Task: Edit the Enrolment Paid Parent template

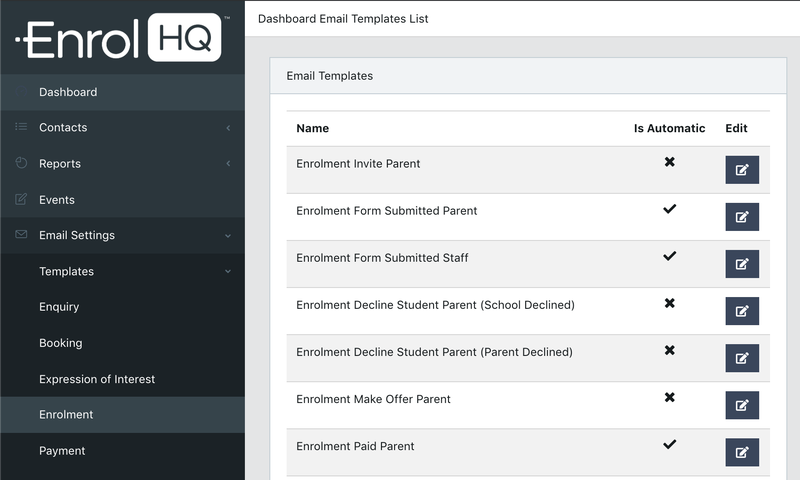Action: (741, 452)
